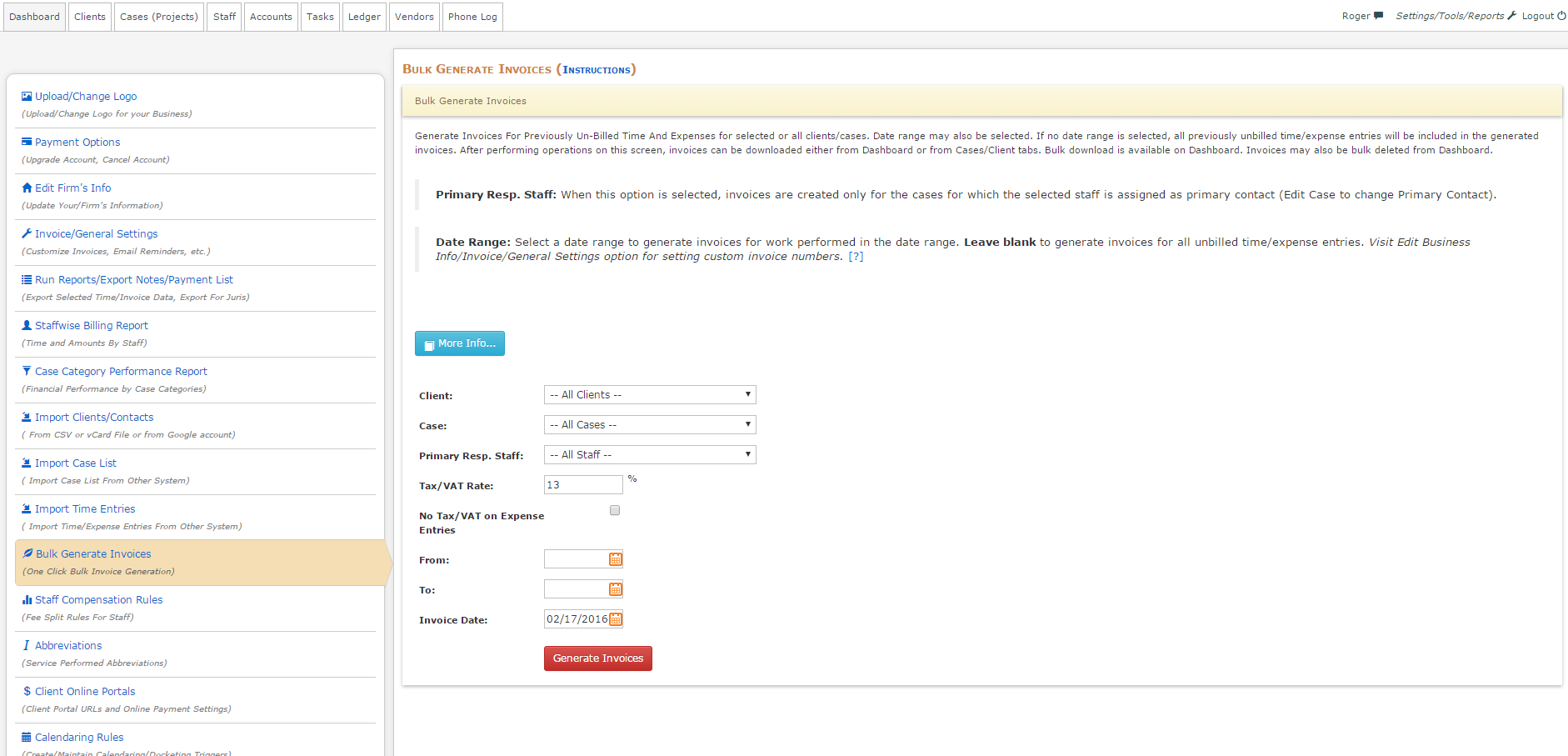Click the [?] help link

click(856, 257)
